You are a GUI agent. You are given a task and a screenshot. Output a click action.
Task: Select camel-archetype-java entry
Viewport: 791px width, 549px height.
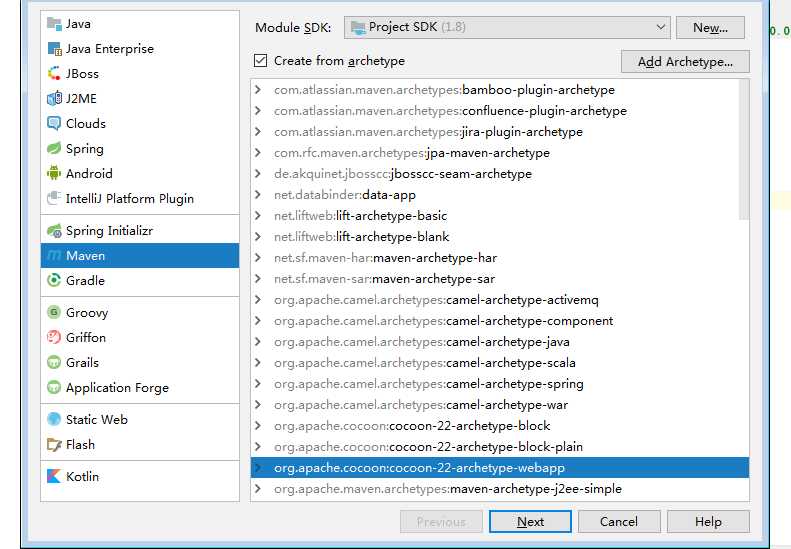point(499,342)
